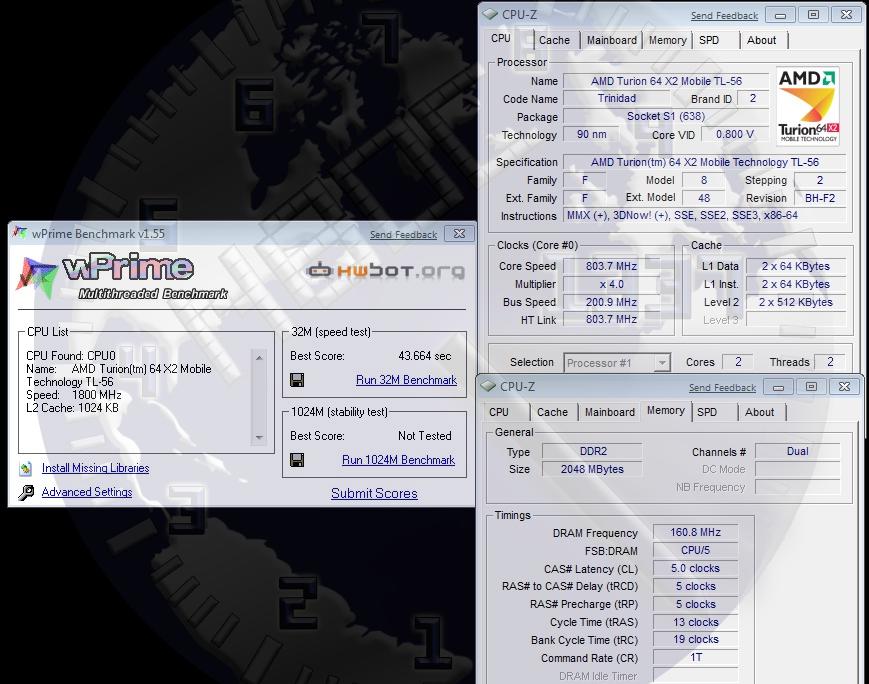Click the Command Rate value 1T
Image resolution: width=869 pixels, height=684 pixels.
(x=696, y=657)
